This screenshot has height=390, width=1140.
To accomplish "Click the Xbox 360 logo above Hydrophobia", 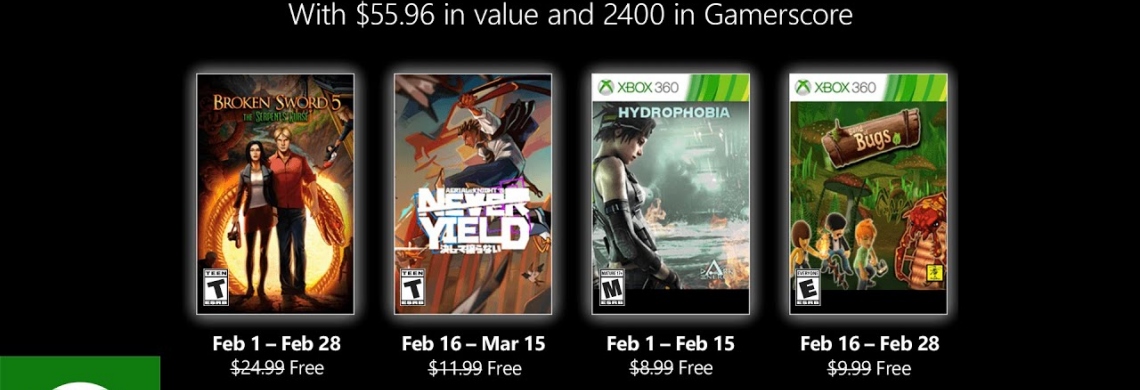I will (638, 87).
